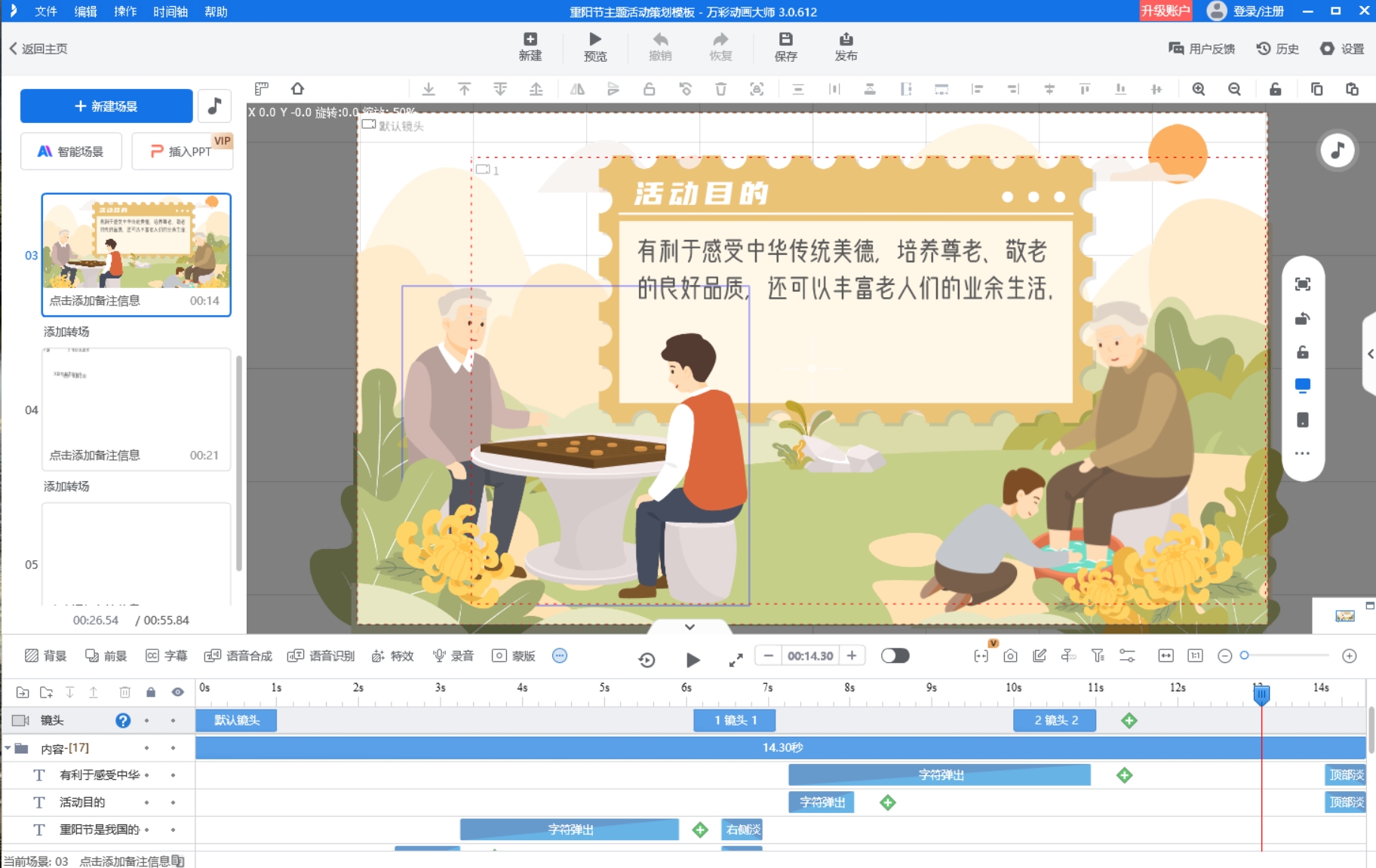Click the blue monitor icon in right floating toolbar
1376x868 pixels.
coord(1303,386)
